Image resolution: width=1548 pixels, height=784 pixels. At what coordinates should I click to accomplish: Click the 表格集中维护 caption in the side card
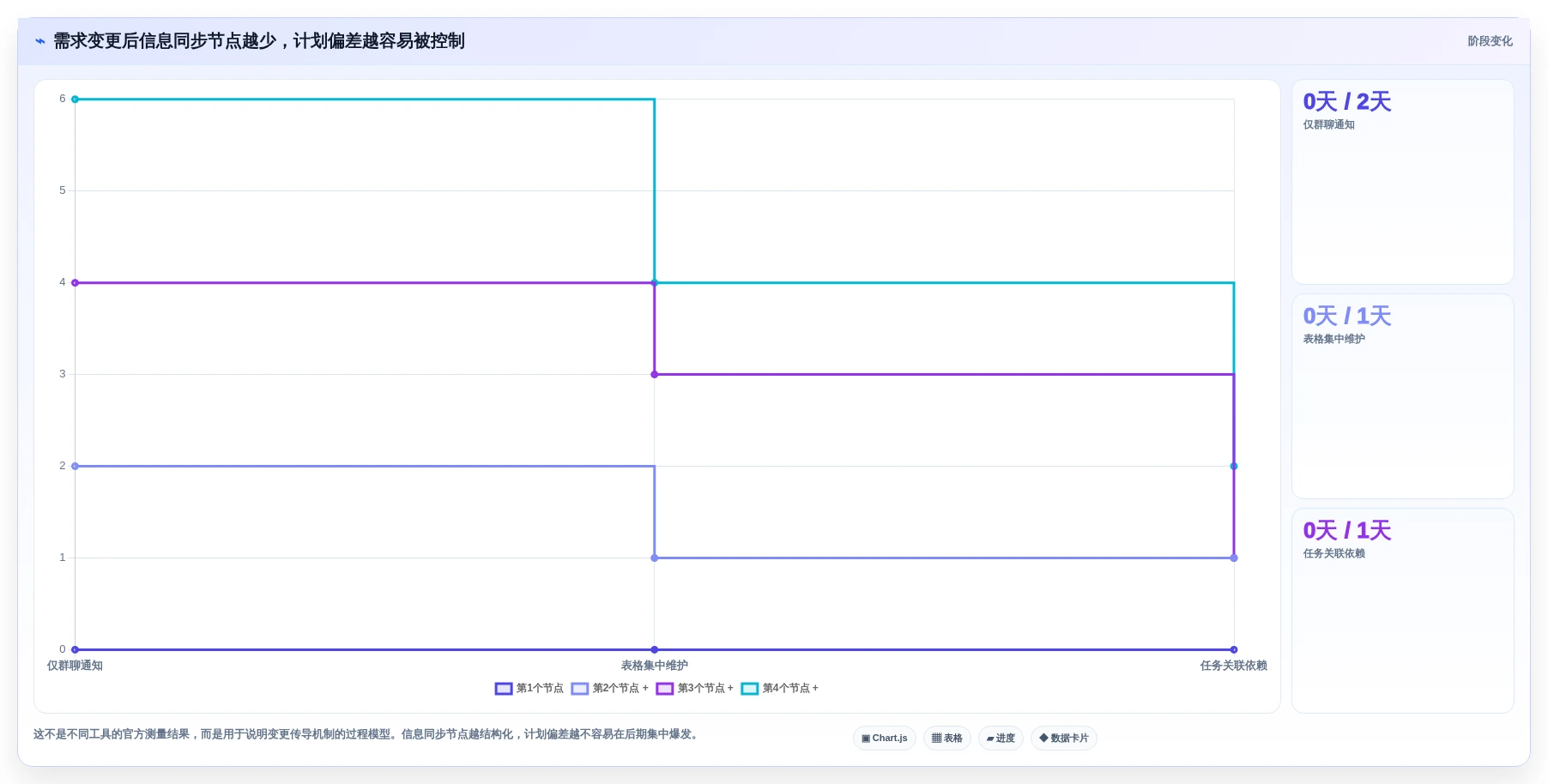1333,339
